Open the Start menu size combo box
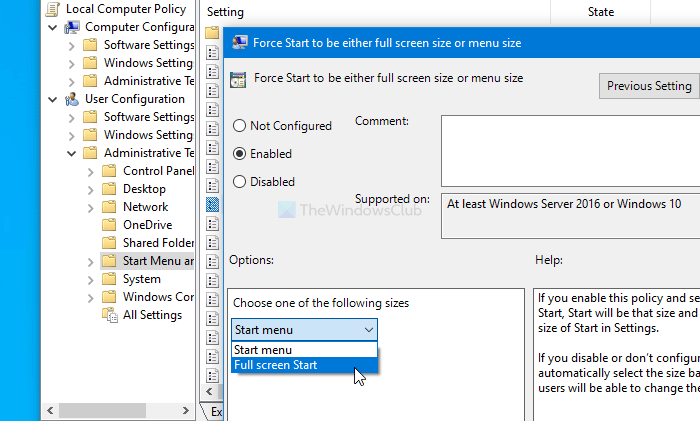Image resolution: width=700 pixels, height=421 pixels. coord(305,328)
